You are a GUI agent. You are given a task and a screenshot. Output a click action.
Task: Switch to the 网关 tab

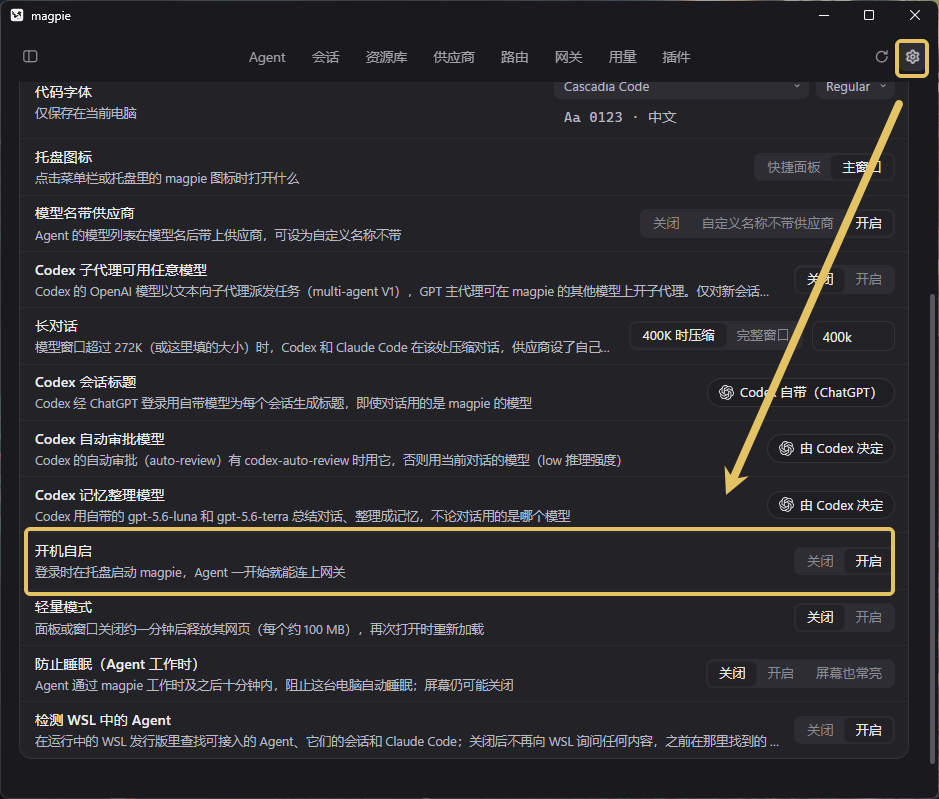[x=568, y=57]
